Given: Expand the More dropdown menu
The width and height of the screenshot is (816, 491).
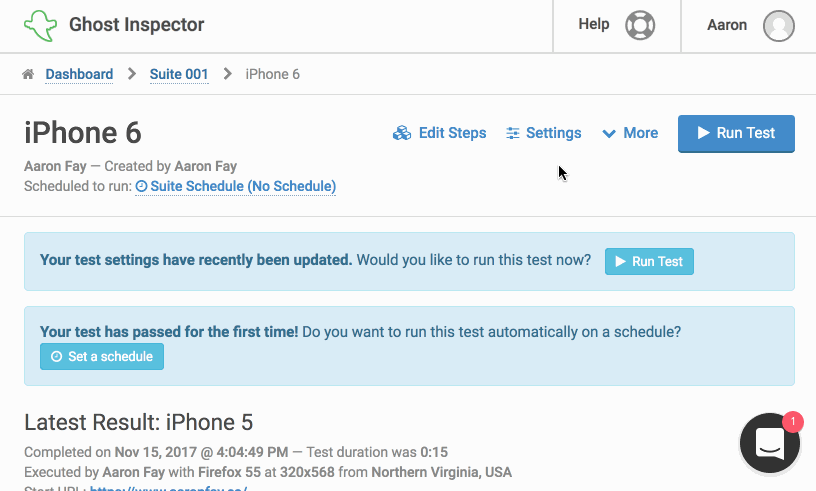Looking at the screenshot, I should click(630, 133).
